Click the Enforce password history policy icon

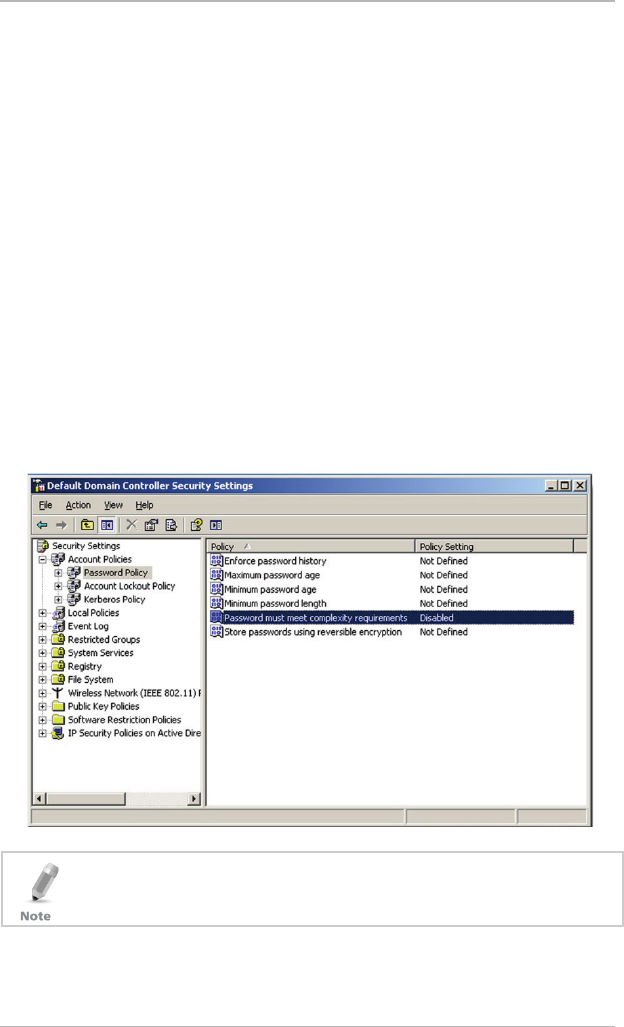click(x=217, y=561)
